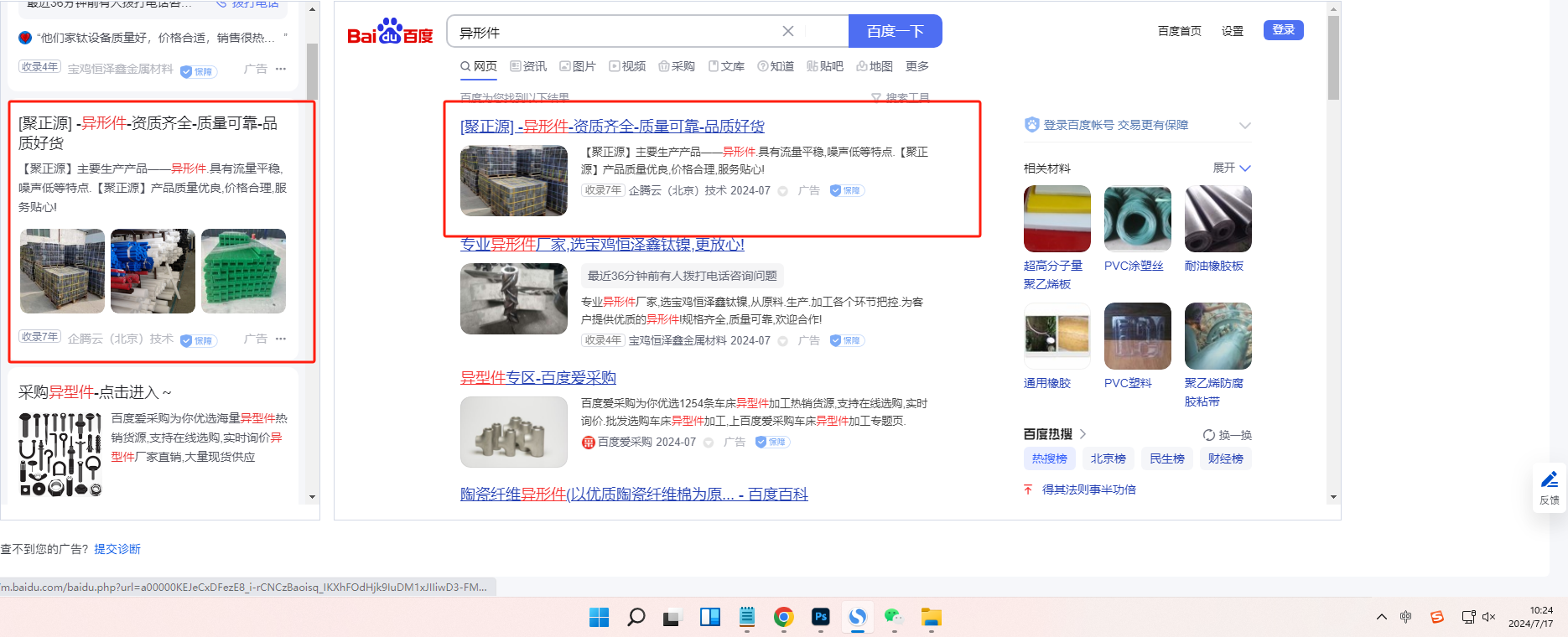Screen dimensions: 1568x637
Task: Open hot search item 得其法则事半功倍
Action: coord(1089,489)
